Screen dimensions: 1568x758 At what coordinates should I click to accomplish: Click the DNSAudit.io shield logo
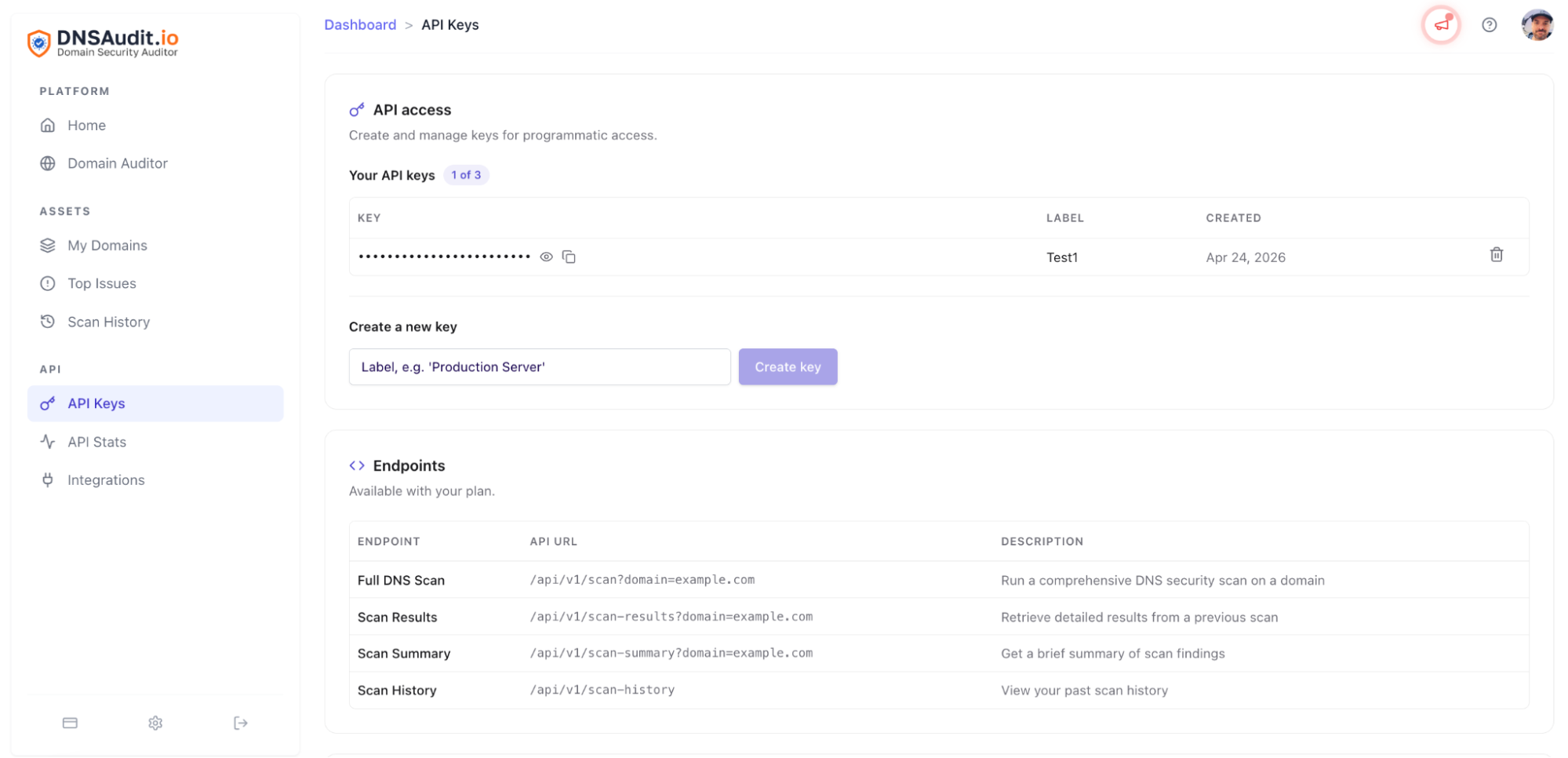[38, 42]
